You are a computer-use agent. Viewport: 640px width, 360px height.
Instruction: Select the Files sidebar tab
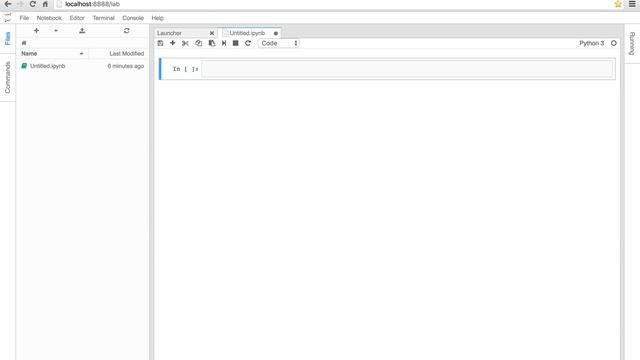point(7,38)
